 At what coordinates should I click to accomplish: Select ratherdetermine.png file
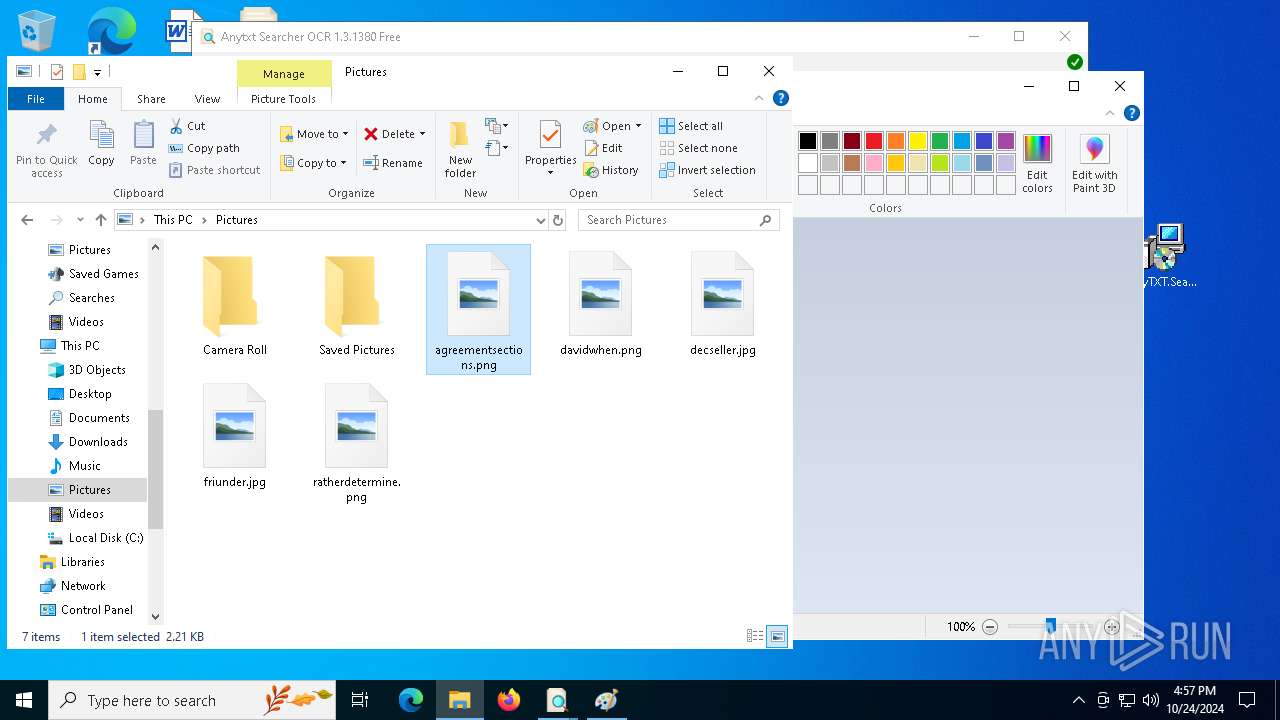click(x=357, y=443)
